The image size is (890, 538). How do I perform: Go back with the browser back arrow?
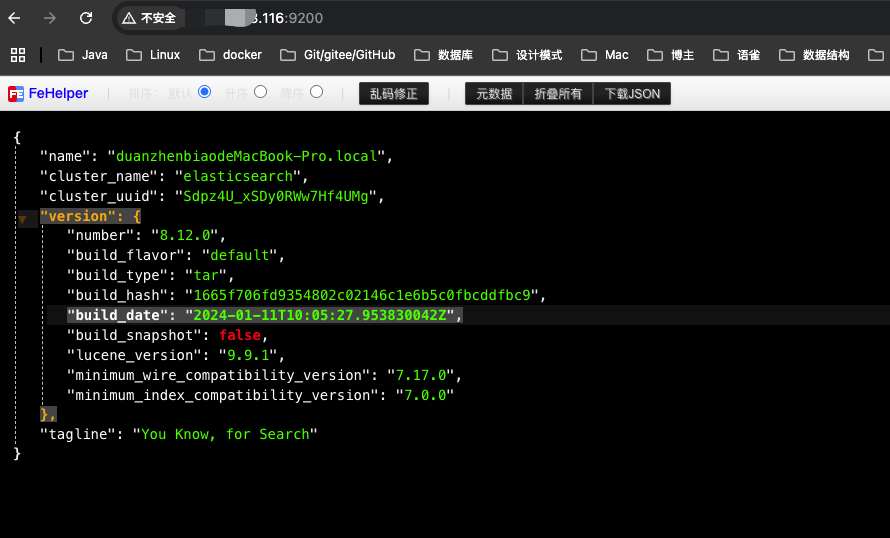click(x=14, y=18)
